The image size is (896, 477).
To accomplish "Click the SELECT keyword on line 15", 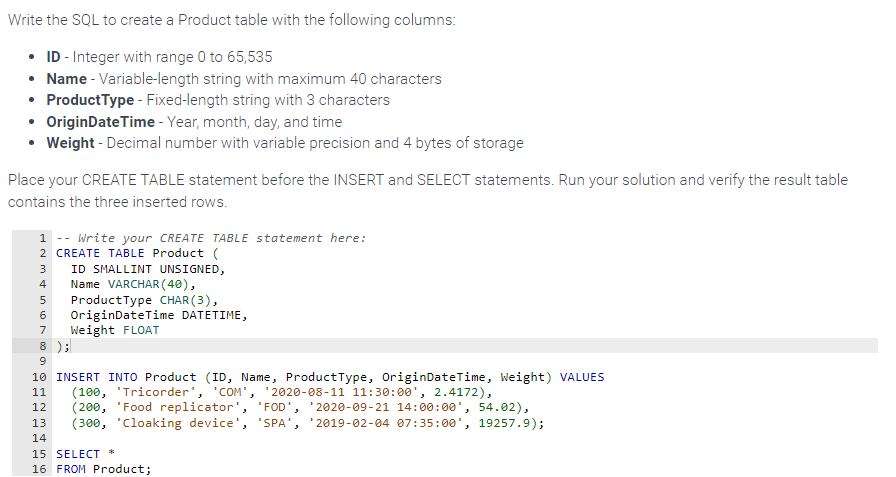I will [x=78, y=454].
